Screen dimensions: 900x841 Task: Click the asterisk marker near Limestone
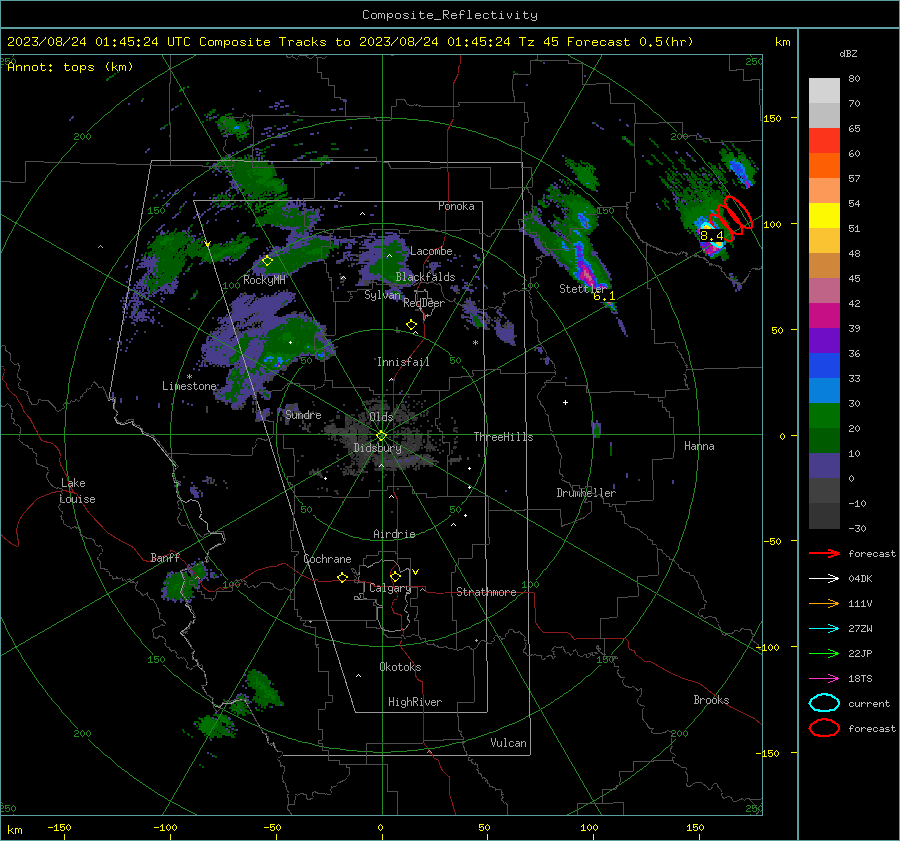[x=189, y=377]
